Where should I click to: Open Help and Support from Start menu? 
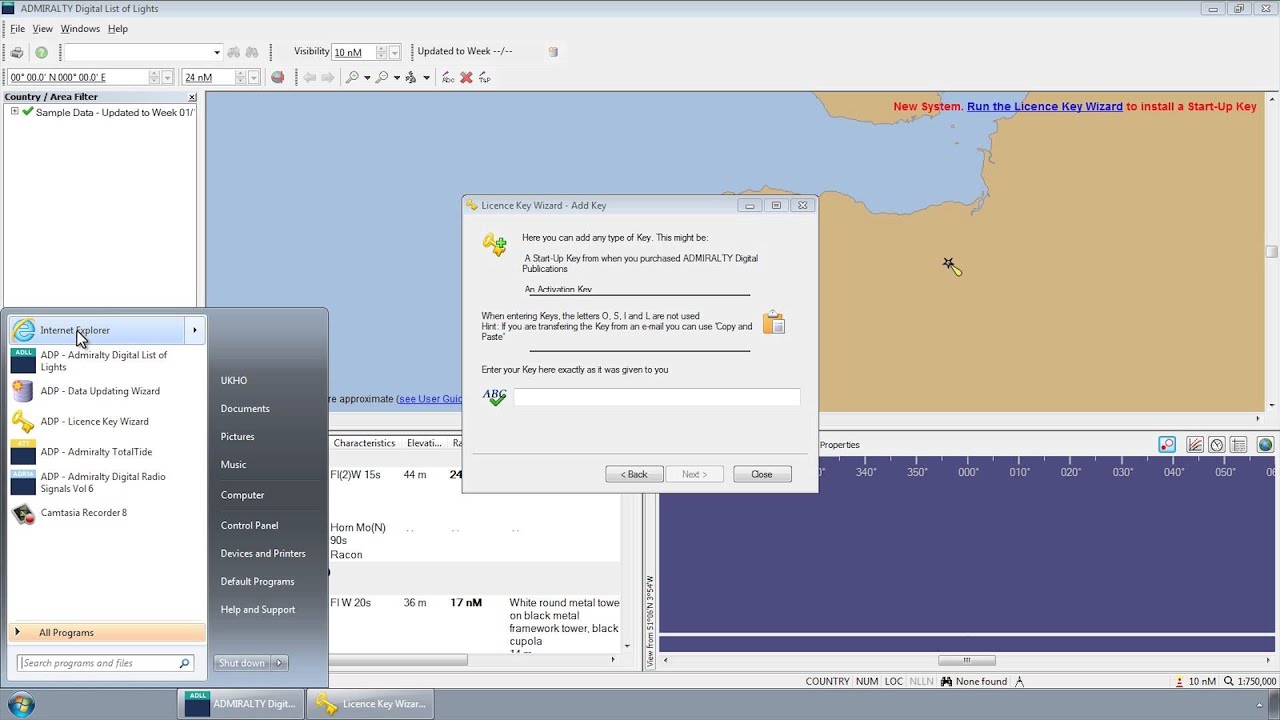coord(258,609)
